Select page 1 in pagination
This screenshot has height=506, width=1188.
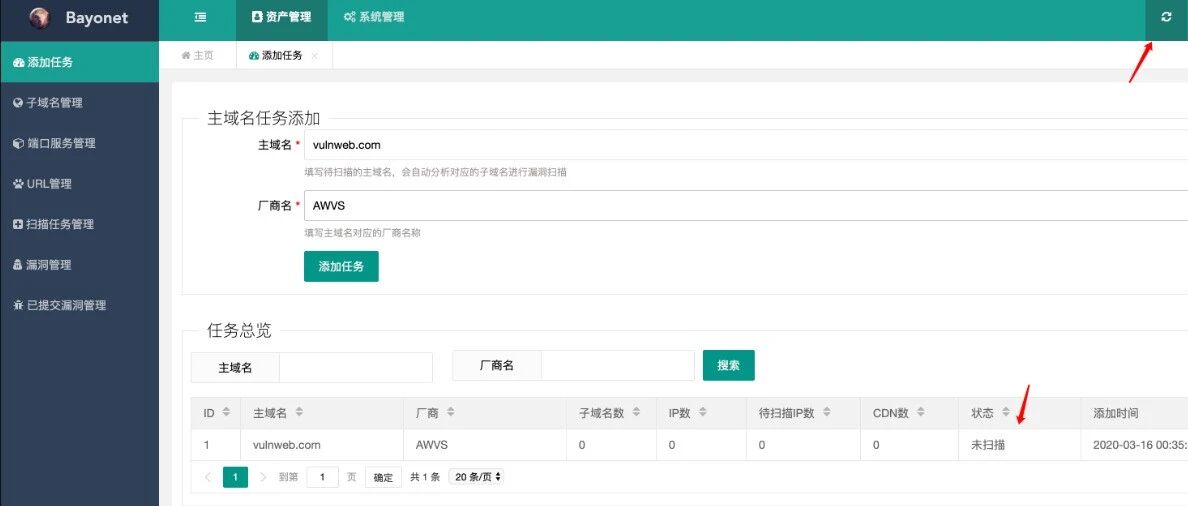(x=236, y=477)
